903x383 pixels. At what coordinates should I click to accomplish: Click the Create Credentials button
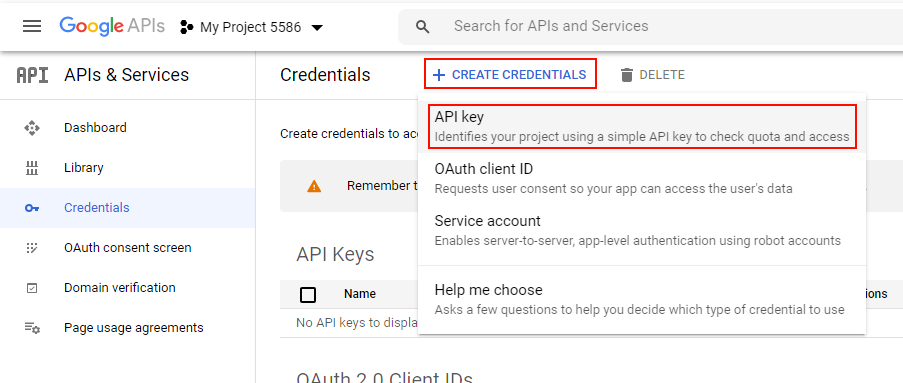[510, 74]
